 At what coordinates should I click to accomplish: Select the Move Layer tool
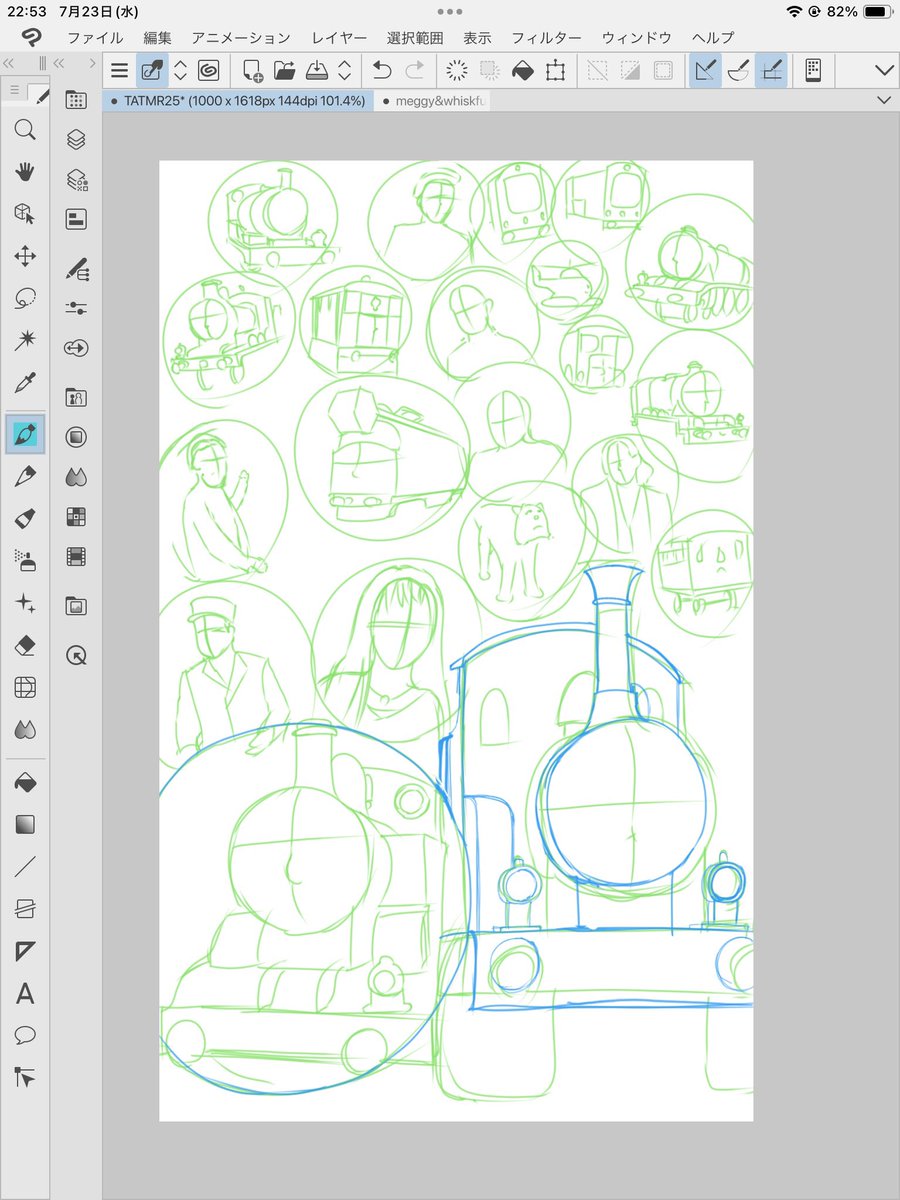25,256
